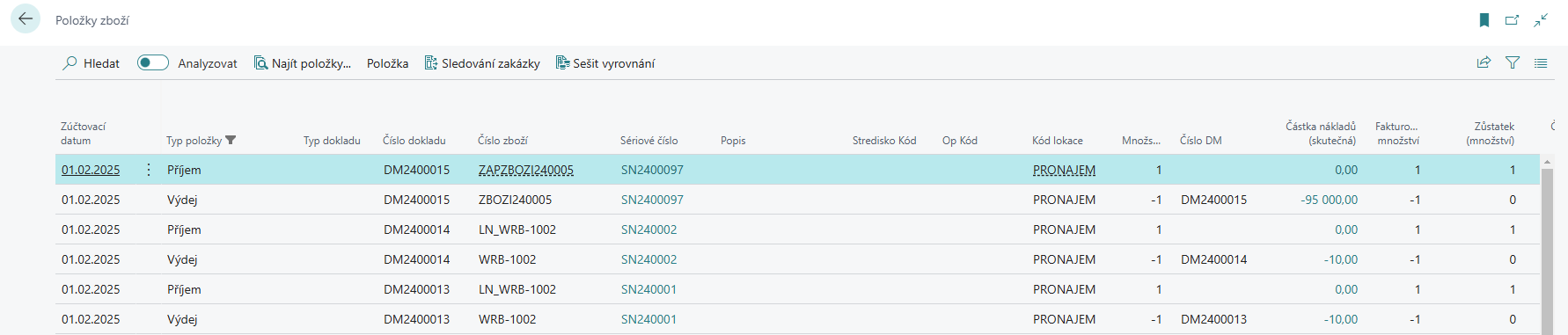Open the filtered Typ položky column header
Viewport: 1568px width, 335px height.
point(201,141)
